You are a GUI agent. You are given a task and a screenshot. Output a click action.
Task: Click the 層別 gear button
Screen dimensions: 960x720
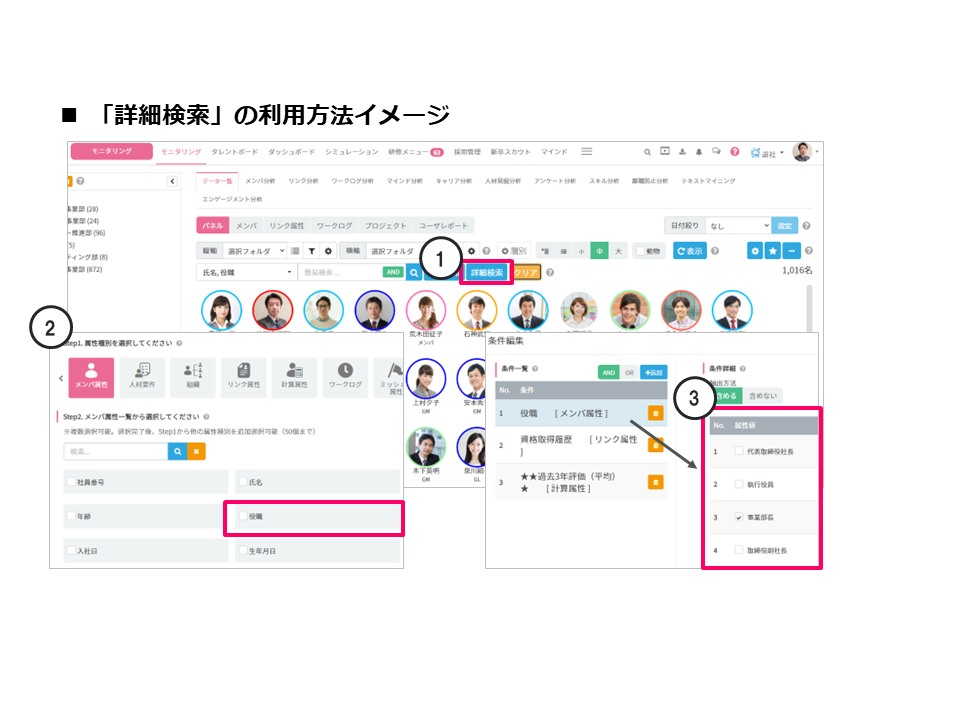513,251
